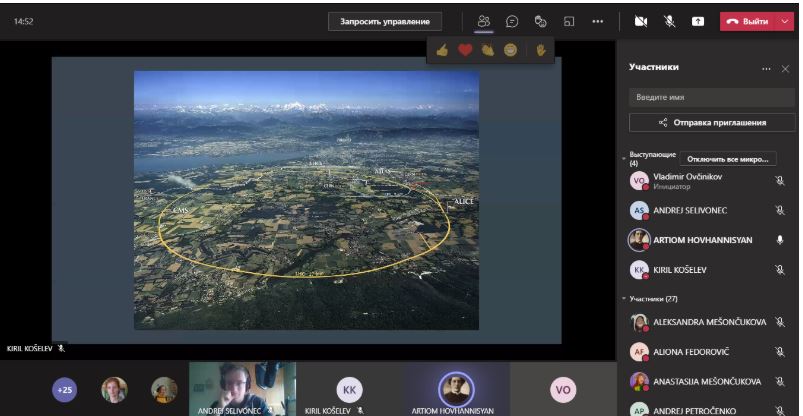Open the participants panel icon
The width and height of the screenshot is (803, 416).
[483, 22]
